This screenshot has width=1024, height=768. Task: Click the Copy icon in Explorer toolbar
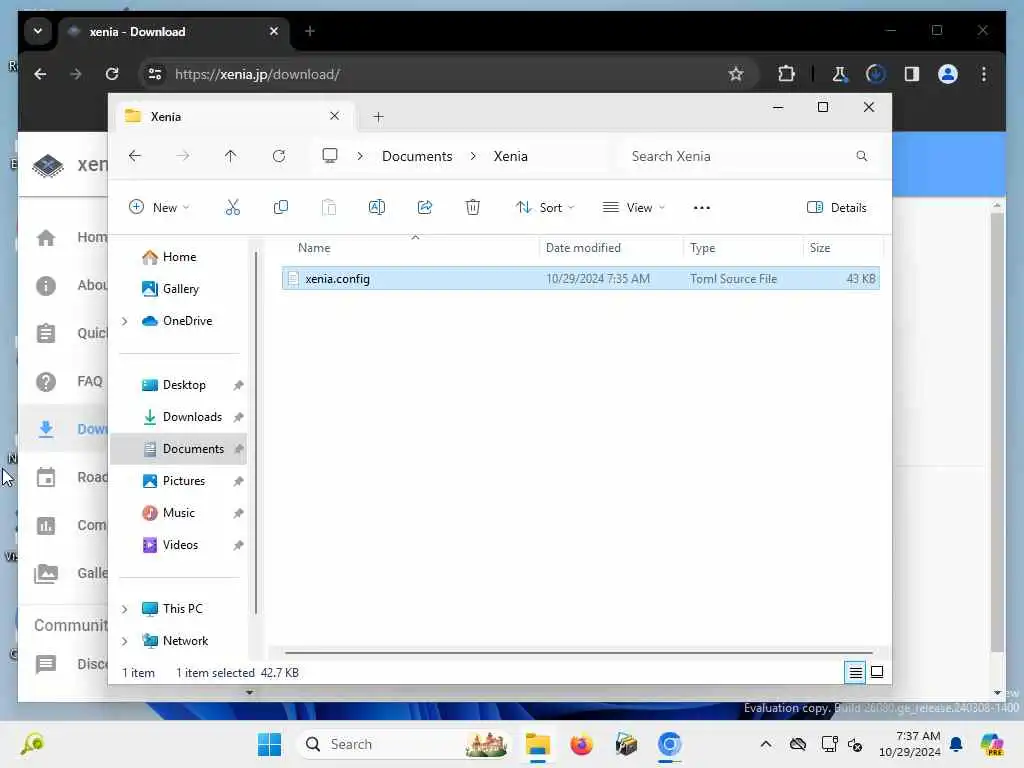click(281, 208)
